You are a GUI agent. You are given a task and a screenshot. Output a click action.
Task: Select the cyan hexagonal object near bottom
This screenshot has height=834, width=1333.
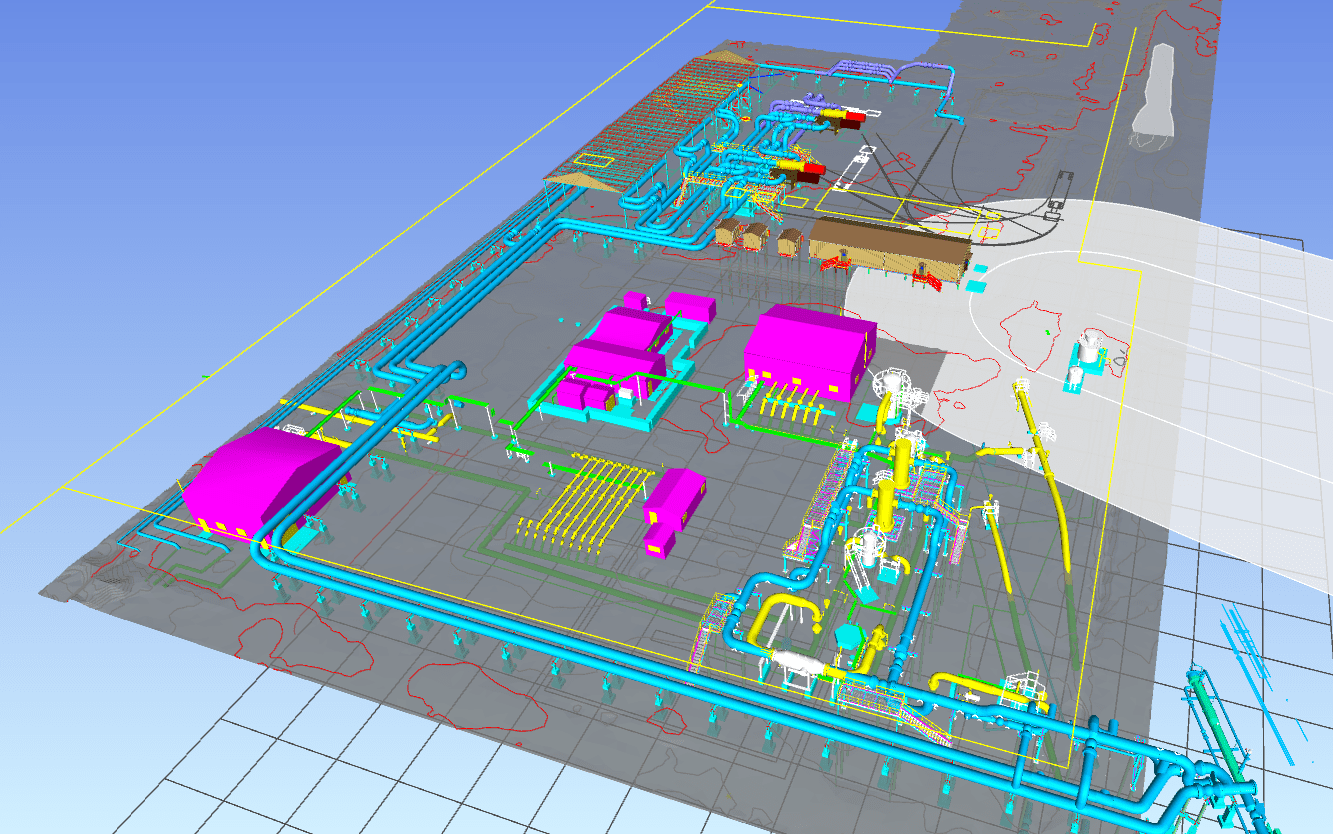pyautogui.click(x=852, y=635)
